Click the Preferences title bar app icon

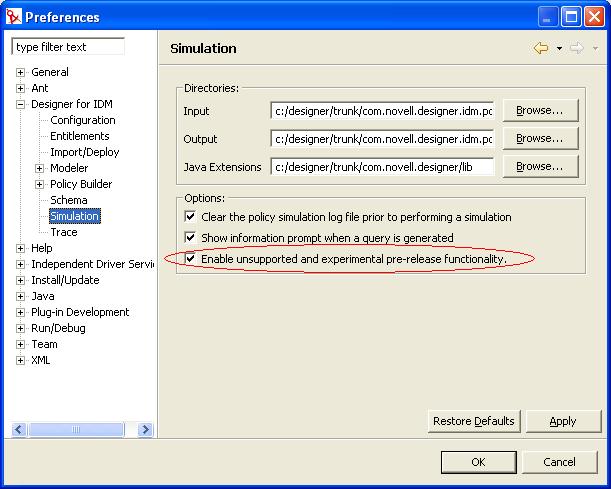[x=13, y=17]
